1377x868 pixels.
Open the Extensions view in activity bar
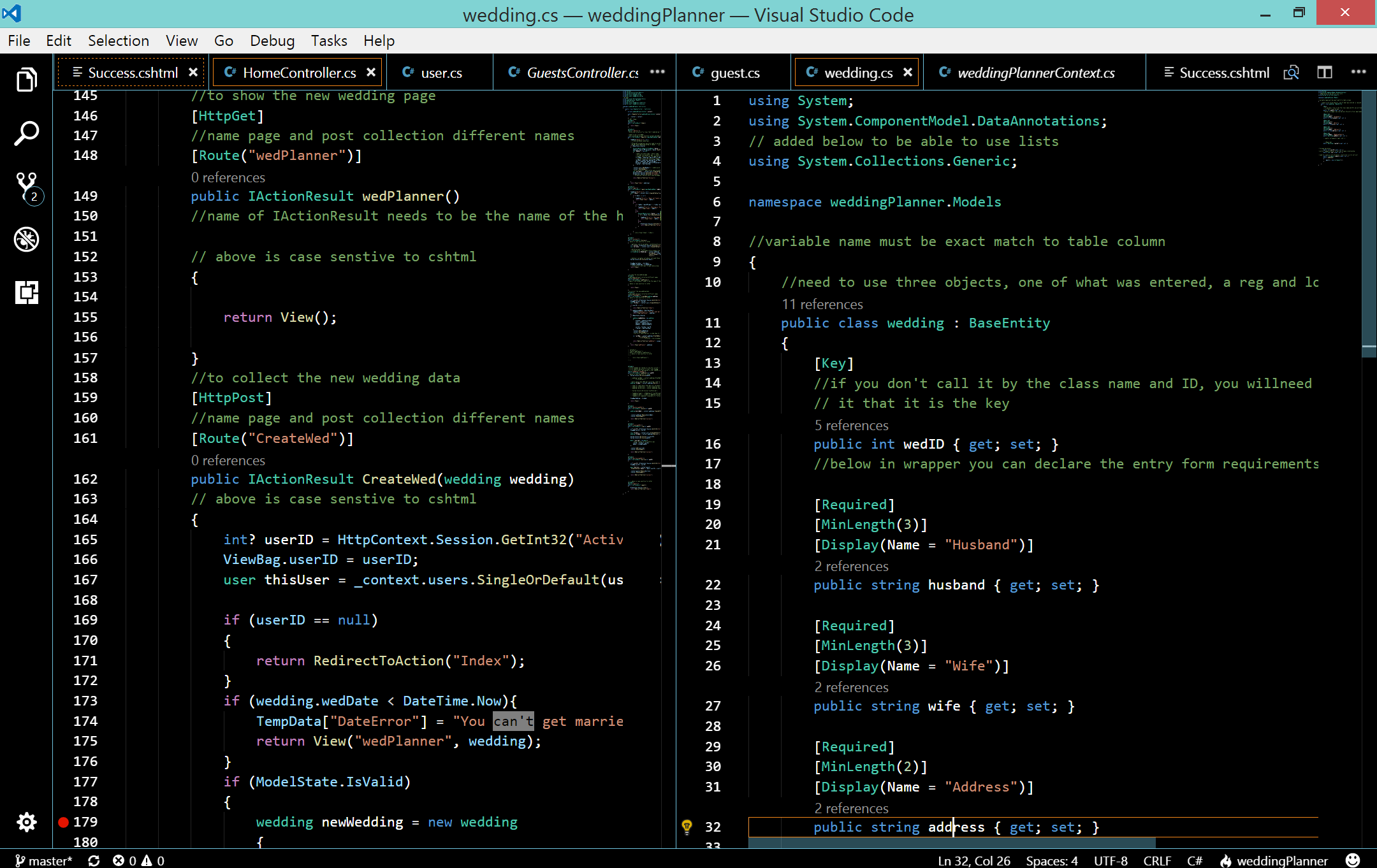click(26, 293)
